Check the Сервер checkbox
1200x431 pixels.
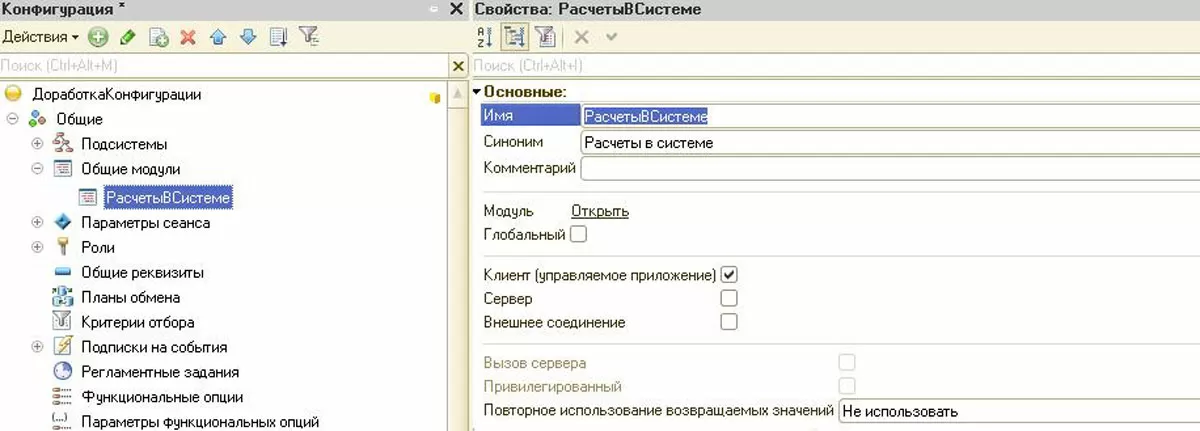click(729, 298)
